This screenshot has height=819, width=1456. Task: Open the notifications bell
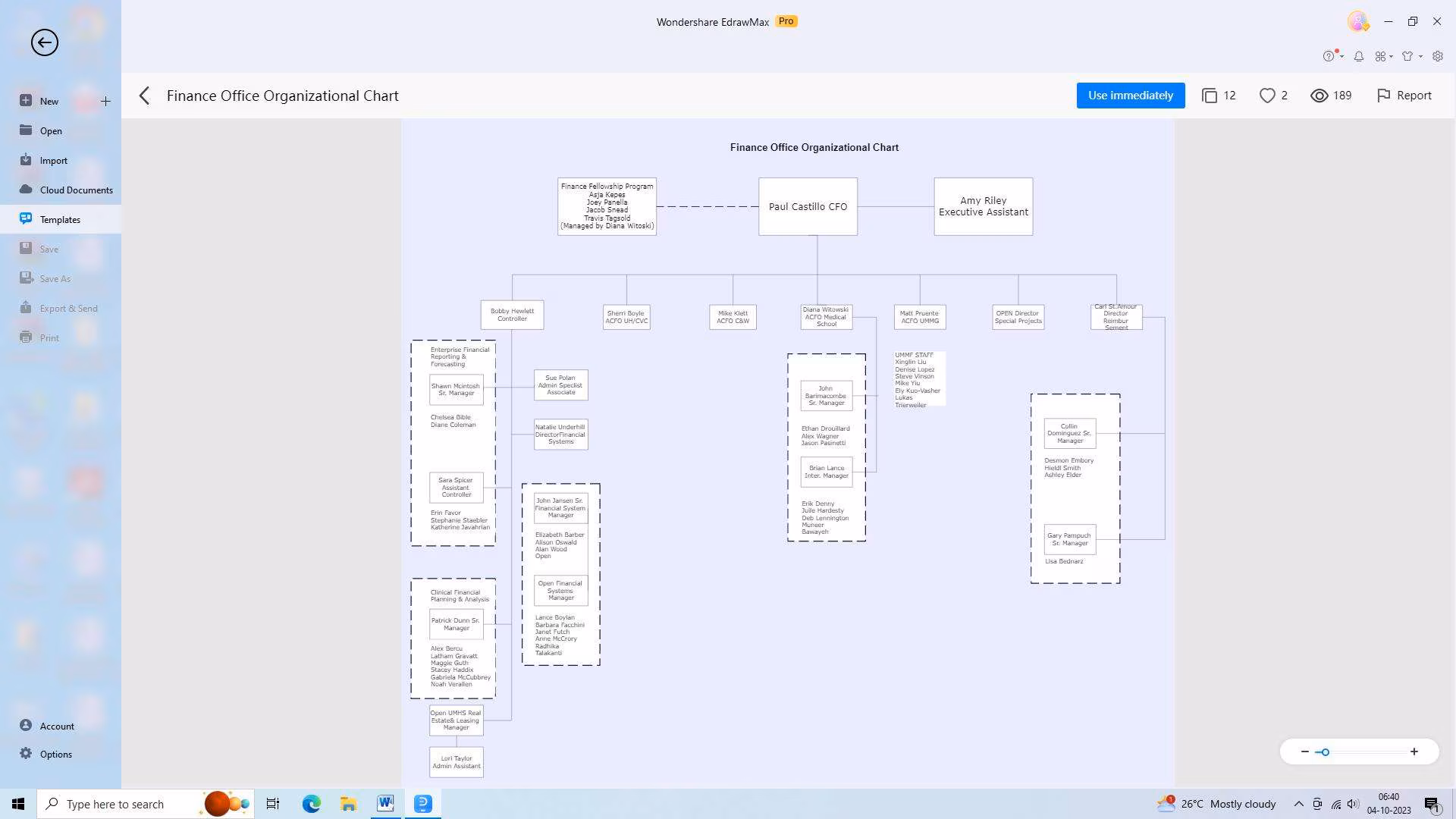[x=1359, y=56]
